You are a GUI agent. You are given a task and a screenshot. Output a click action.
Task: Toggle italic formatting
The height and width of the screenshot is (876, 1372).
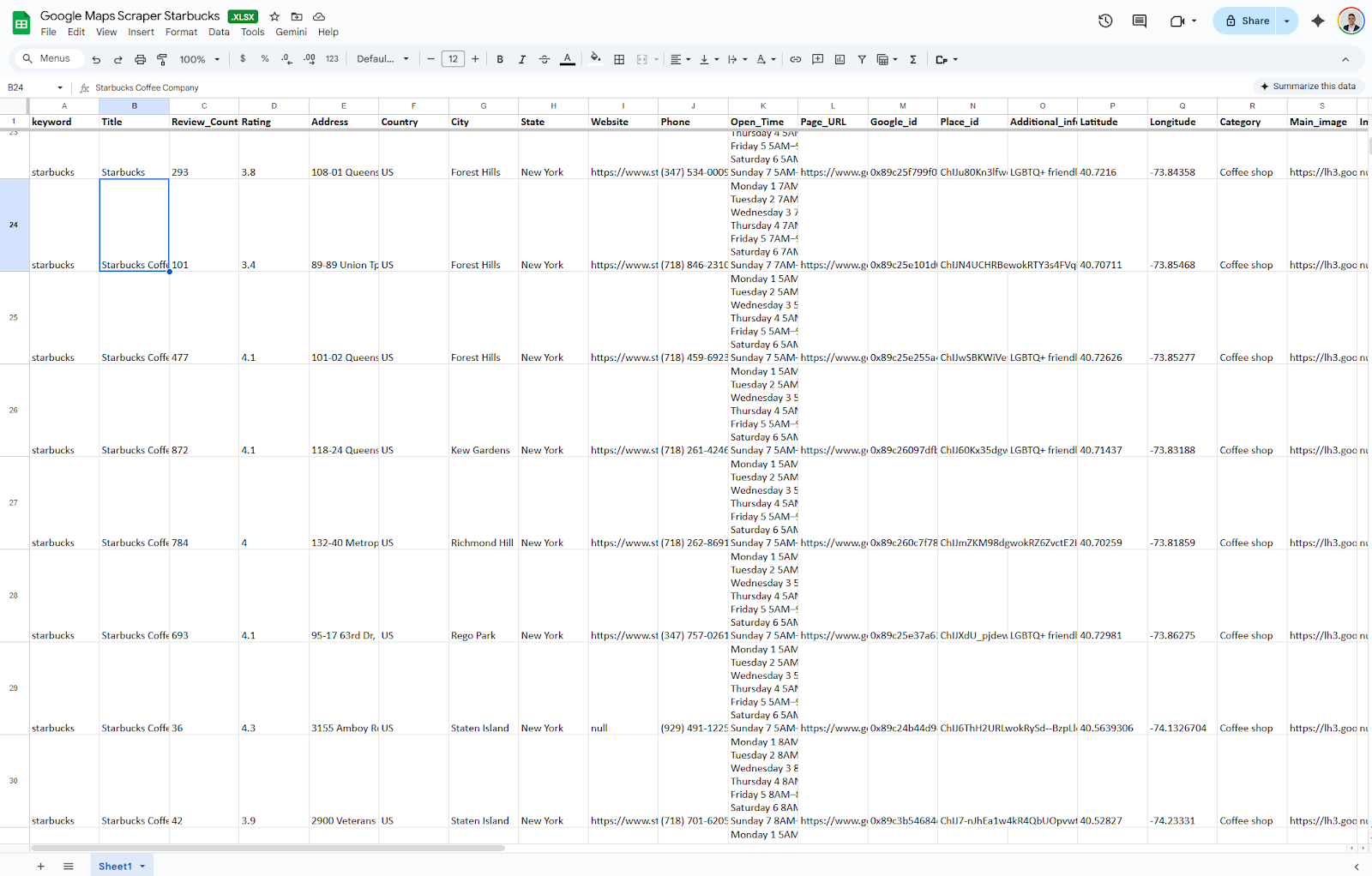[522, 59]
